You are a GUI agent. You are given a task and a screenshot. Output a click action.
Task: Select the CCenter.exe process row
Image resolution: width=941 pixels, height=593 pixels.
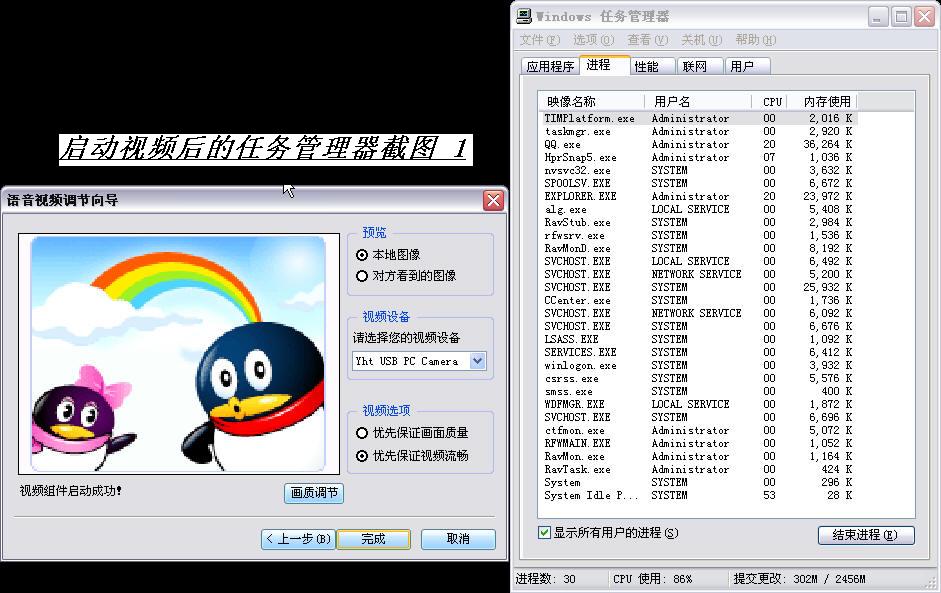[699, 301]
